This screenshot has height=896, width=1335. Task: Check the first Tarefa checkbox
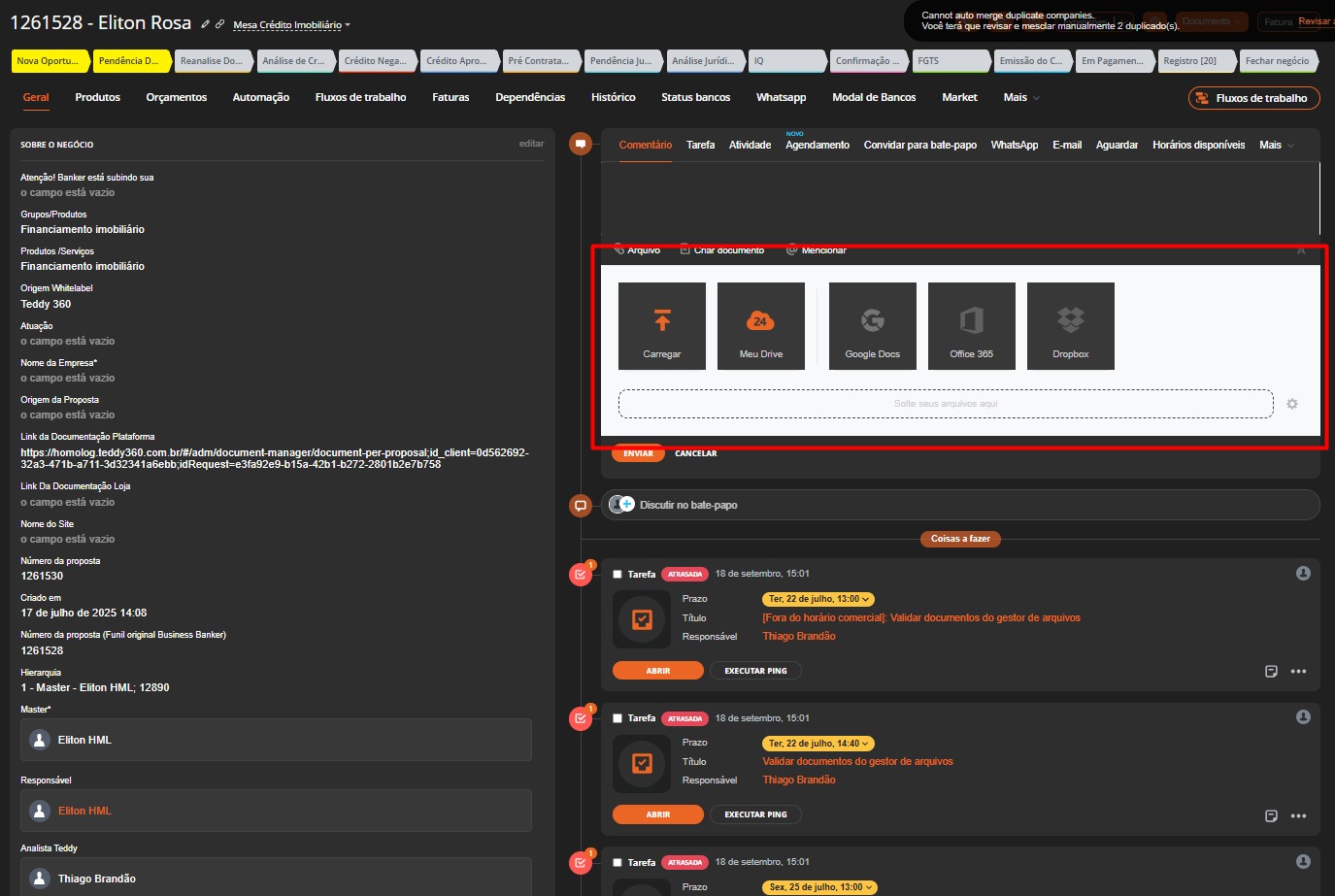pyautogui.click(x=617, y=575)
